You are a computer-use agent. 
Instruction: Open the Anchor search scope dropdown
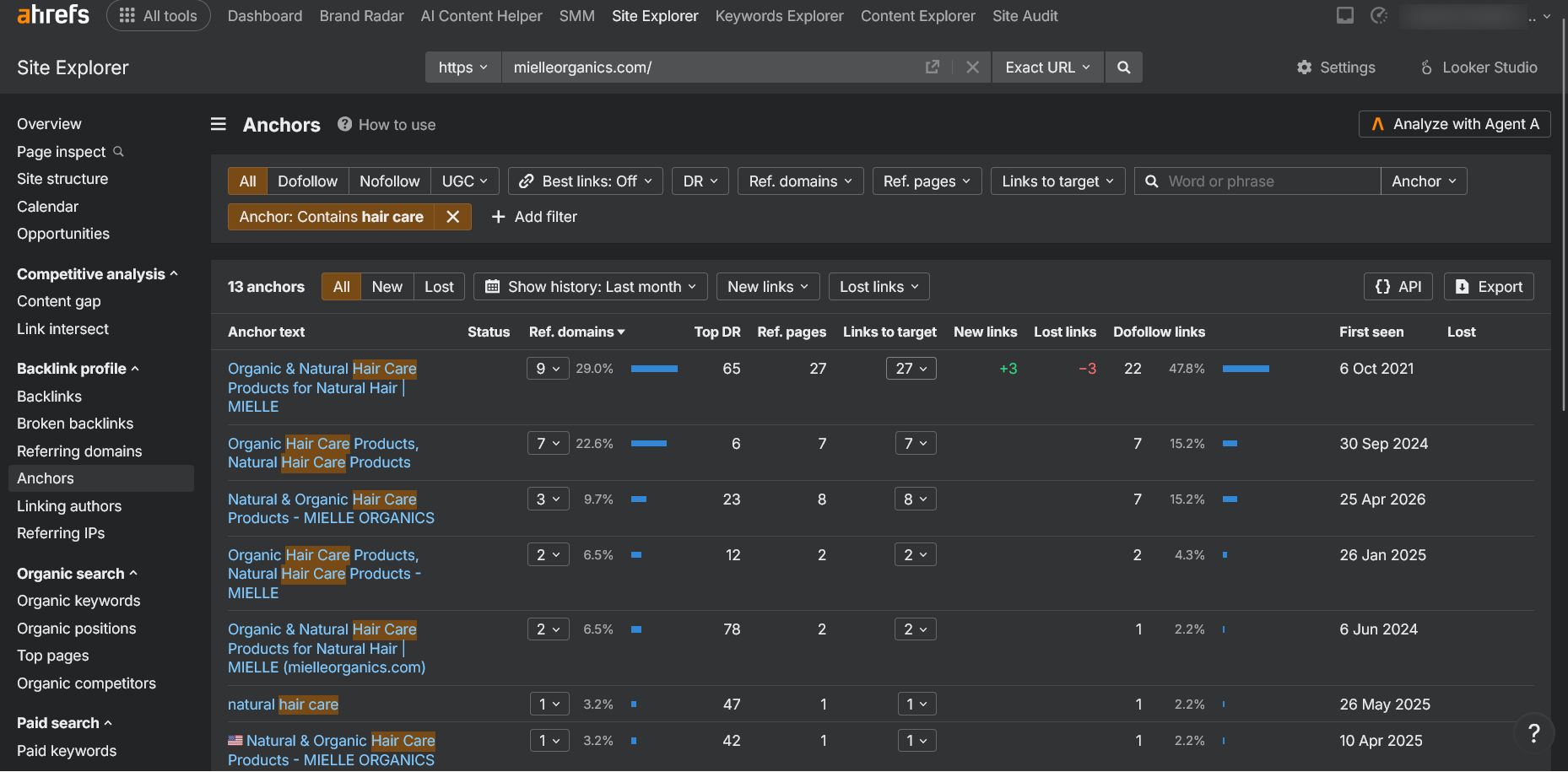pyautogui.click(x=1424, y=181)
